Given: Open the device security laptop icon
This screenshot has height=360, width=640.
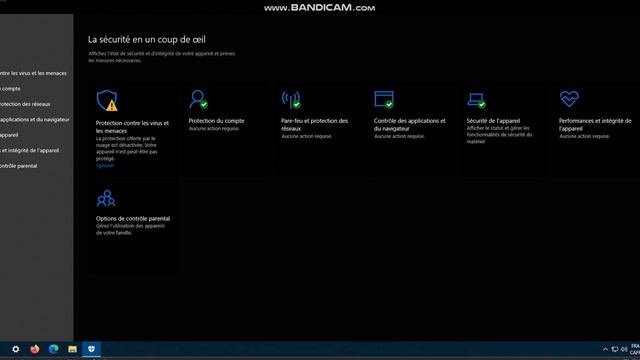Looking at the screenshot, I should (x=476, y=100).
